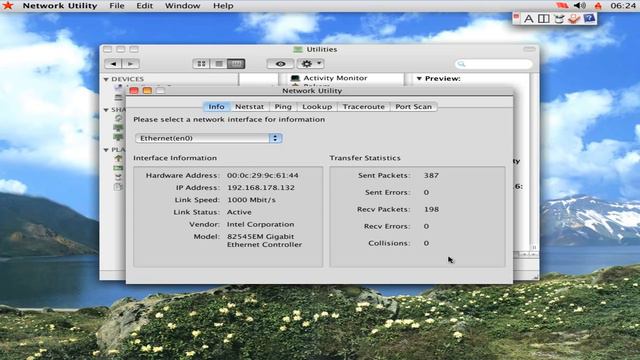The width and height of the screenshot is (640, 360).
Task: Switch Utilities window to list view
Action: (x=219, y=64)
